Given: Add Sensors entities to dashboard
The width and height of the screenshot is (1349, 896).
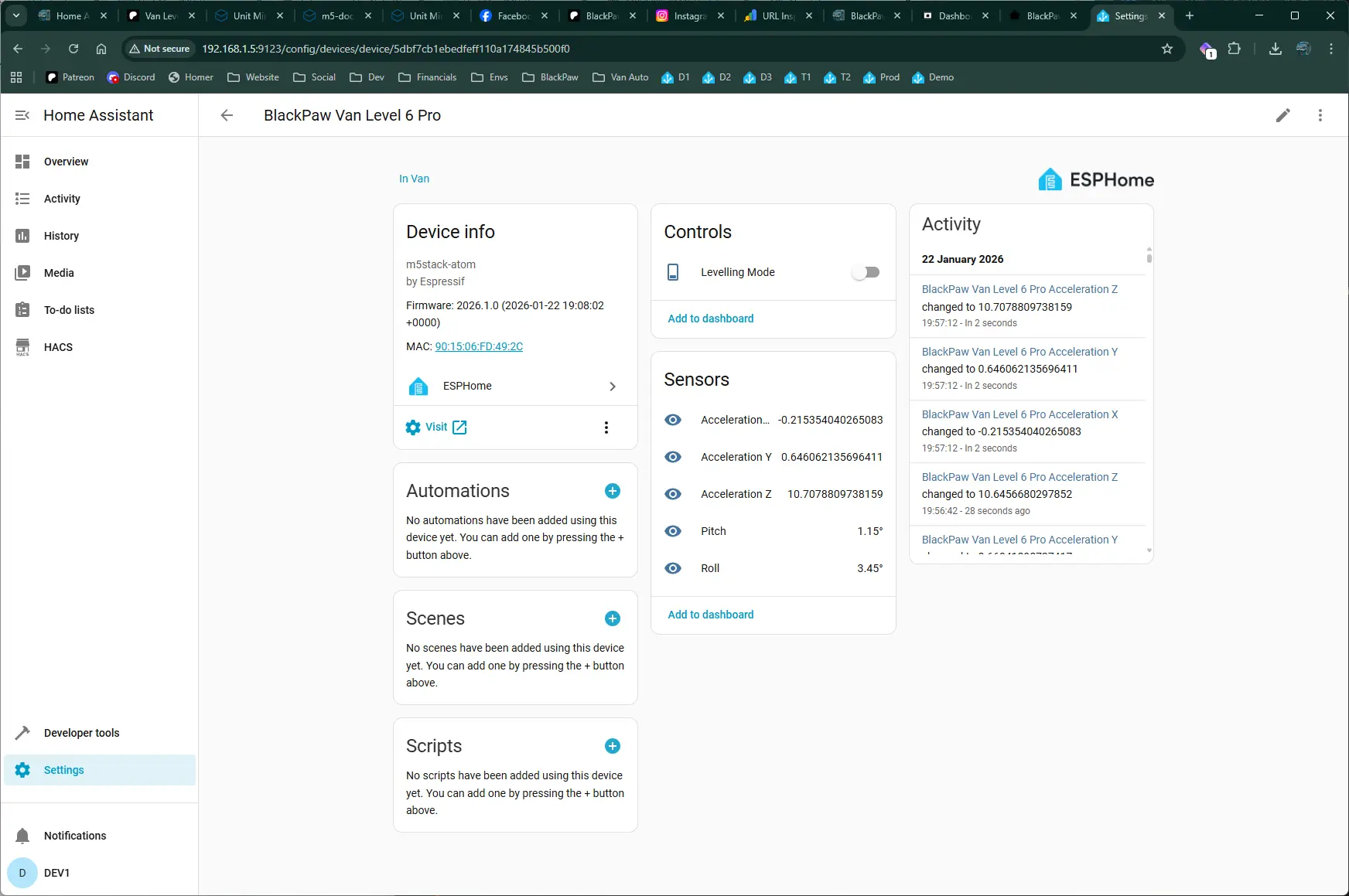Looking at the screenshot, I should (x=710, y=615).
